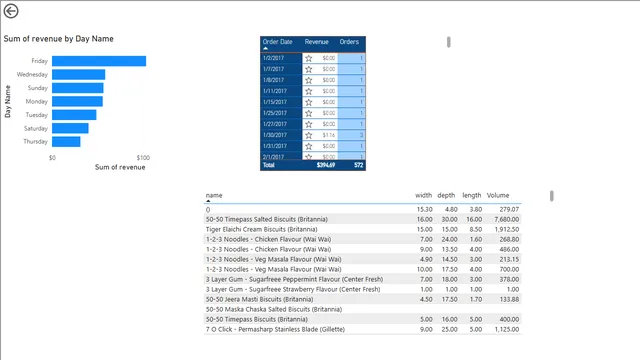Click the star icon in the 1/15/2017 row

309,102
